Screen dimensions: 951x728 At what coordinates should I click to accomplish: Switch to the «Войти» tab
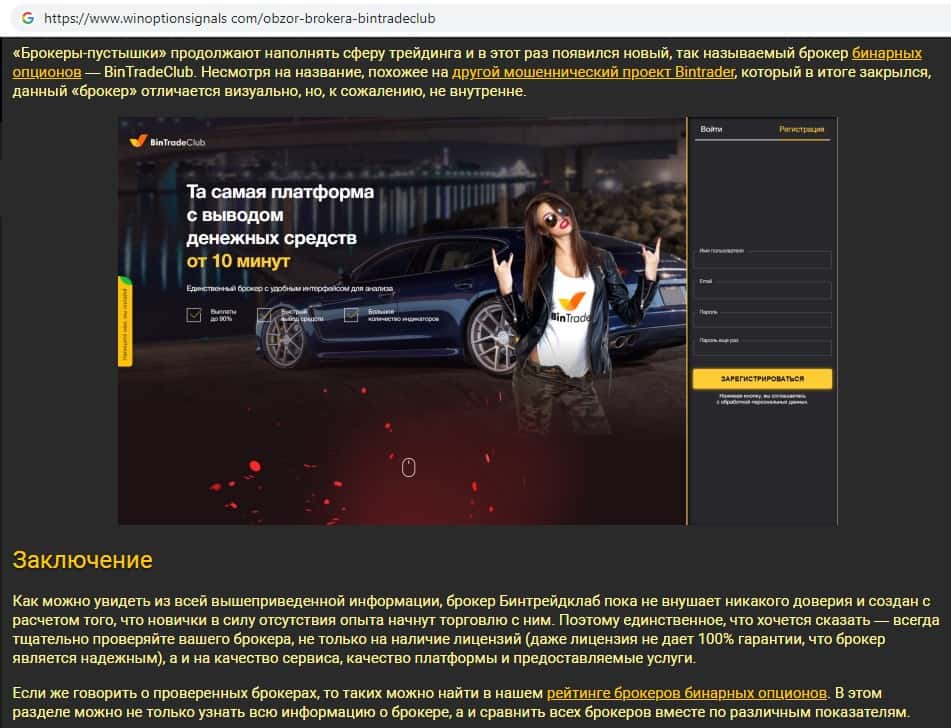point(711,129)
